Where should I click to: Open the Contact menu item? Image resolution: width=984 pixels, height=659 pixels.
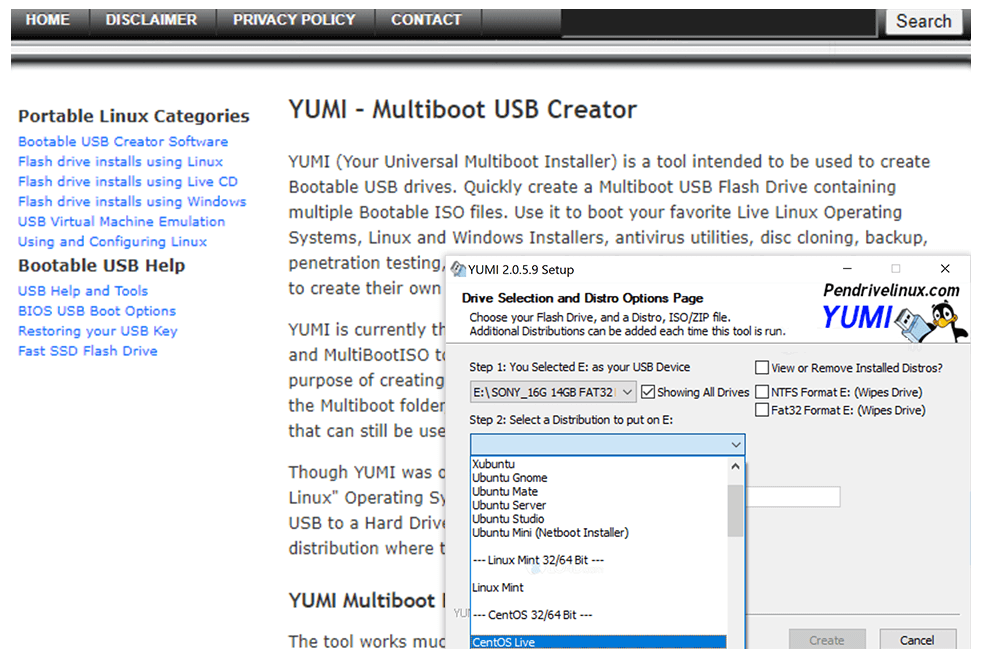(x=426, y=20)
